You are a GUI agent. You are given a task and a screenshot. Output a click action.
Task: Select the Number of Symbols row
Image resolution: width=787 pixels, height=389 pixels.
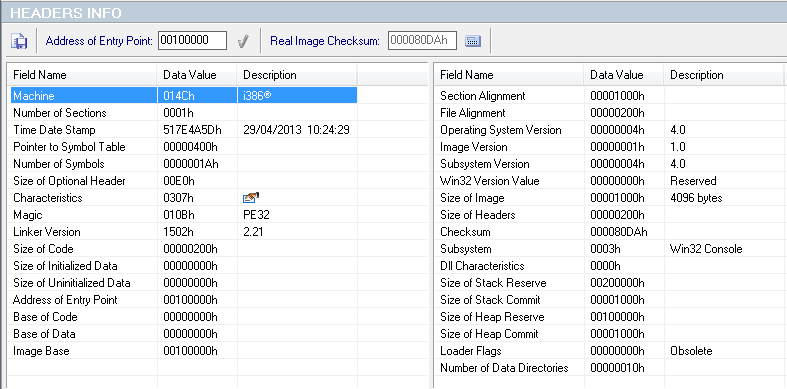184,164
